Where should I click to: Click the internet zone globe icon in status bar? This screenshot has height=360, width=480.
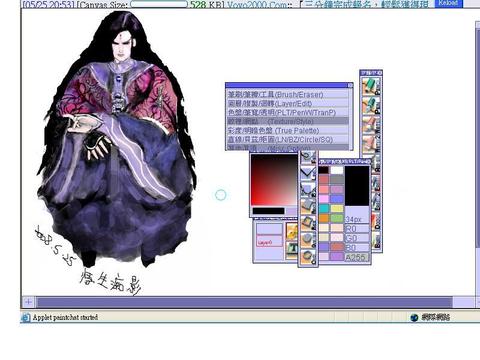[x=414, y=317]
